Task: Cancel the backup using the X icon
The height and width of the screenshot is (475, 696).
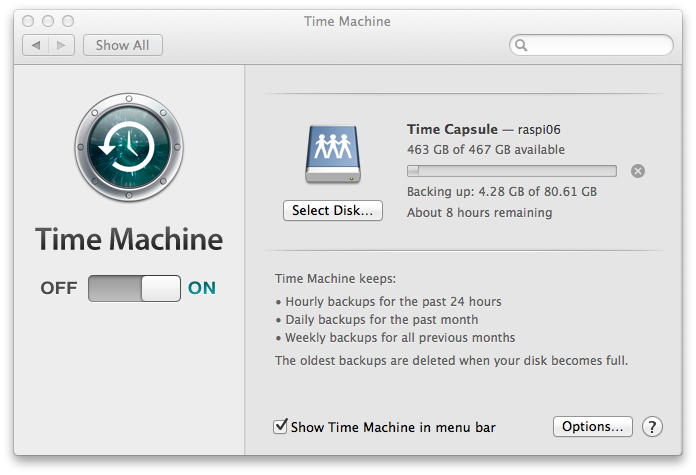Action: [638, 171]
